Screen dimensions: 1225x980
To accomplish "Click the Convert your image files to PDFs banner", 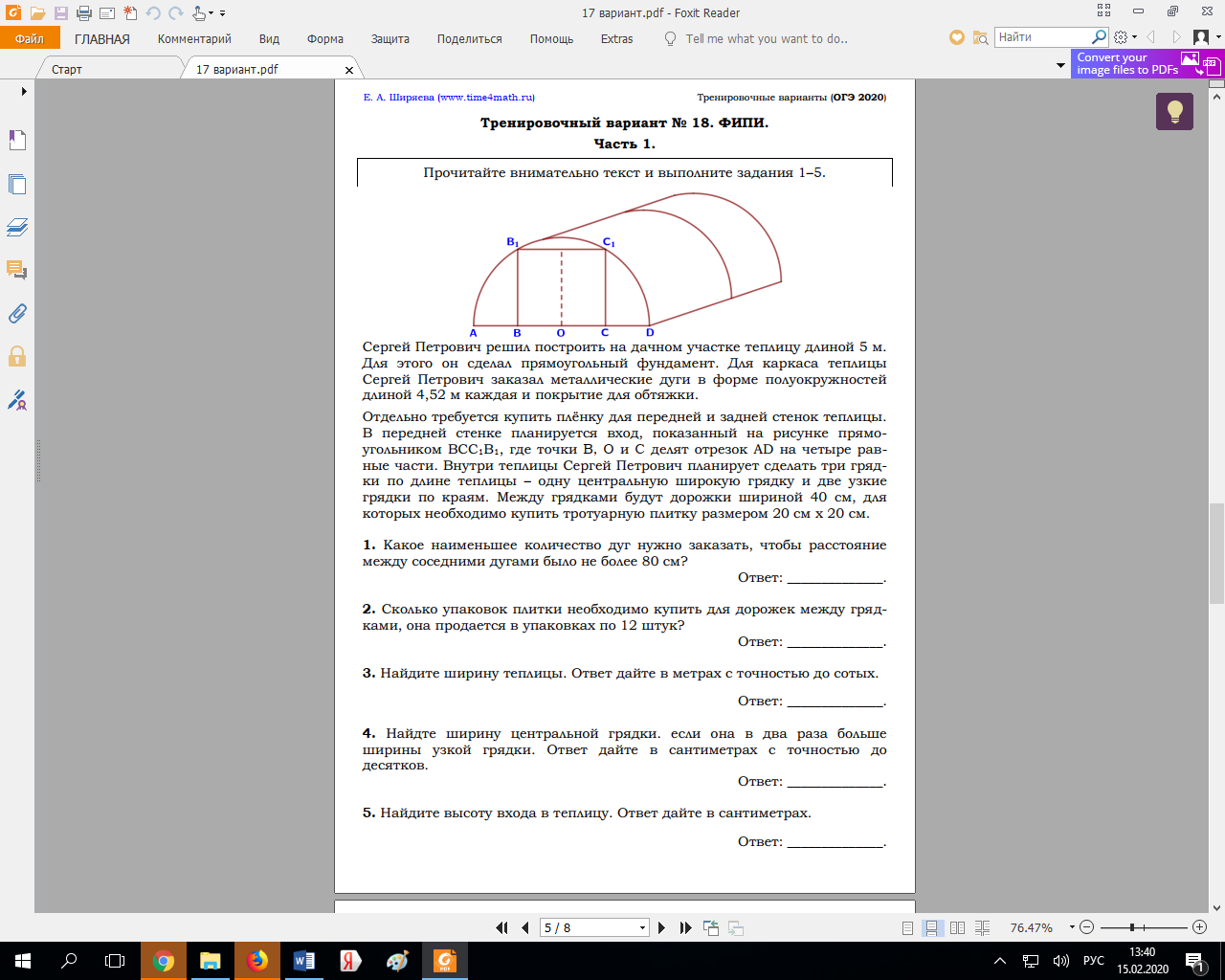I will pos(1147,64).
